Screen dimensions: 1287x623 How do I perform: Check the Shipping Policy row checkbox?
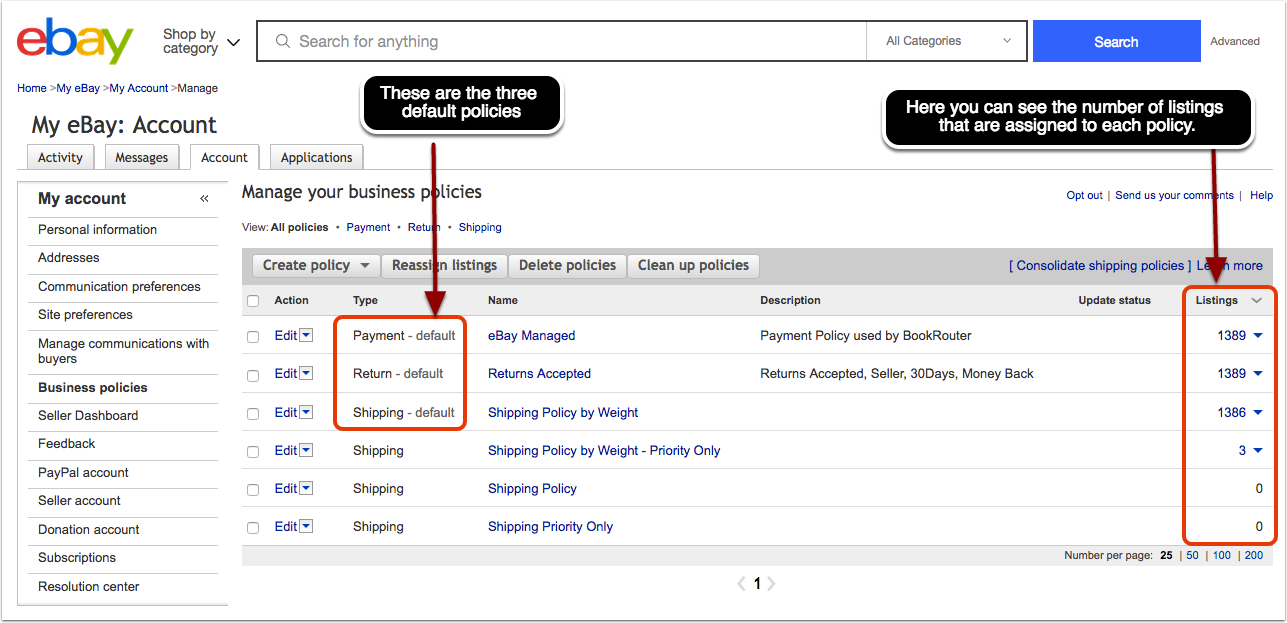pos(253,489)
